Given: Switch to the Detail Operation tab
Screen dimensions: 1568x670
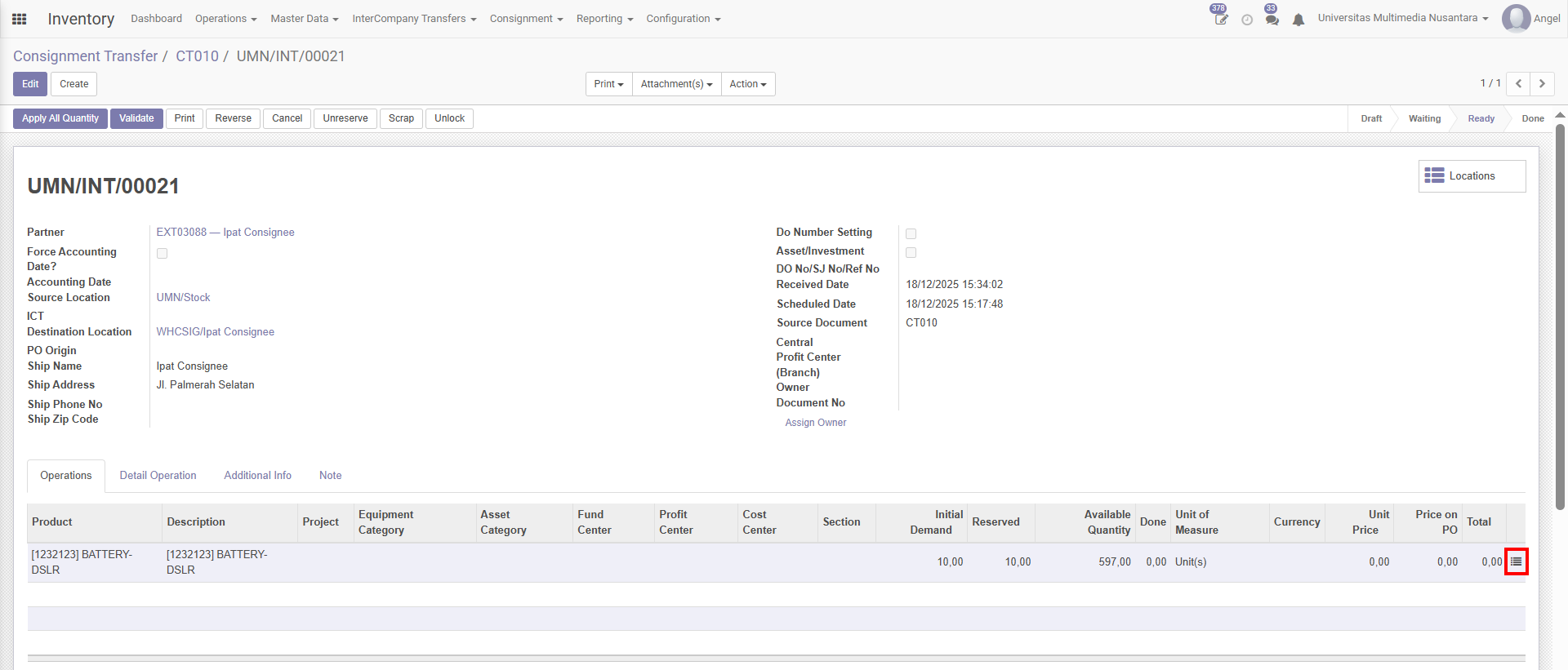Looking at the screenshot, I should [158, 476].
